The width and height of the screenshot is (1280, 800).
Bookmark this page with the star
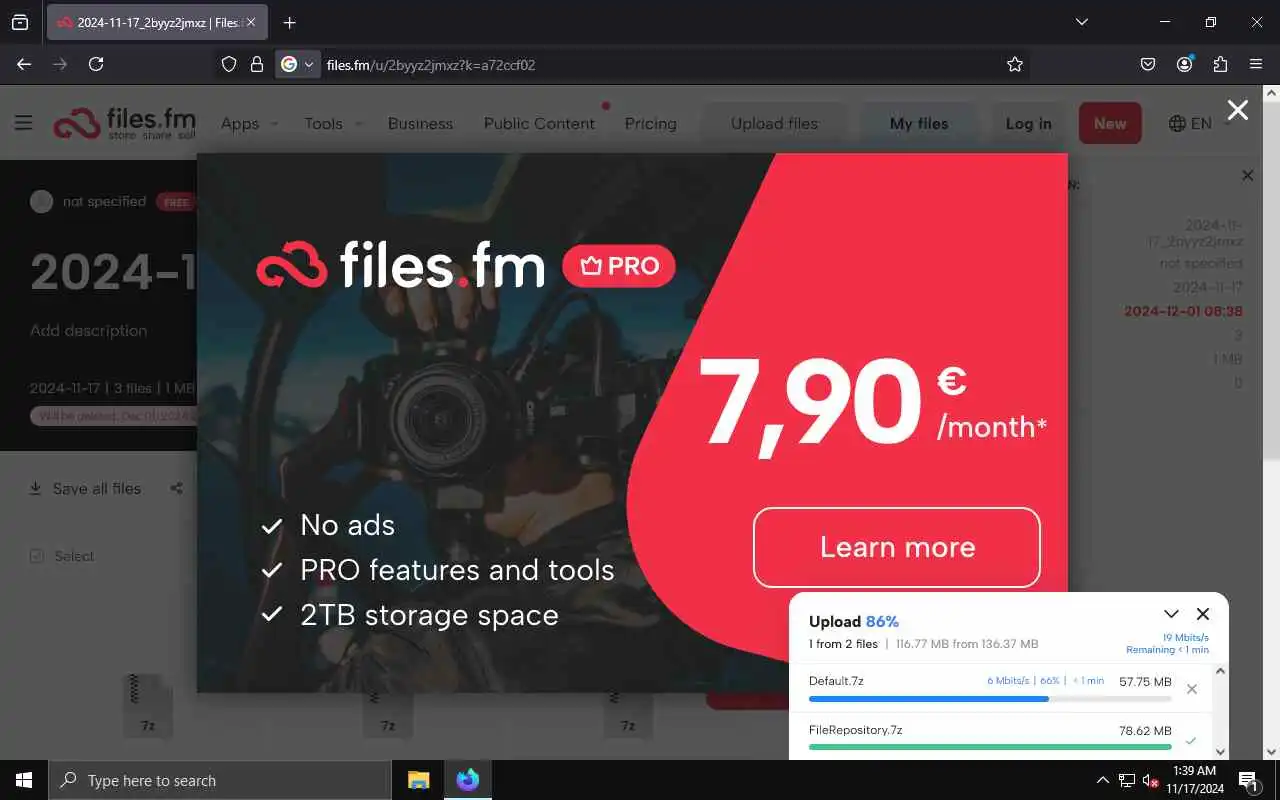pyautogui.click(x=1015, y=64)
